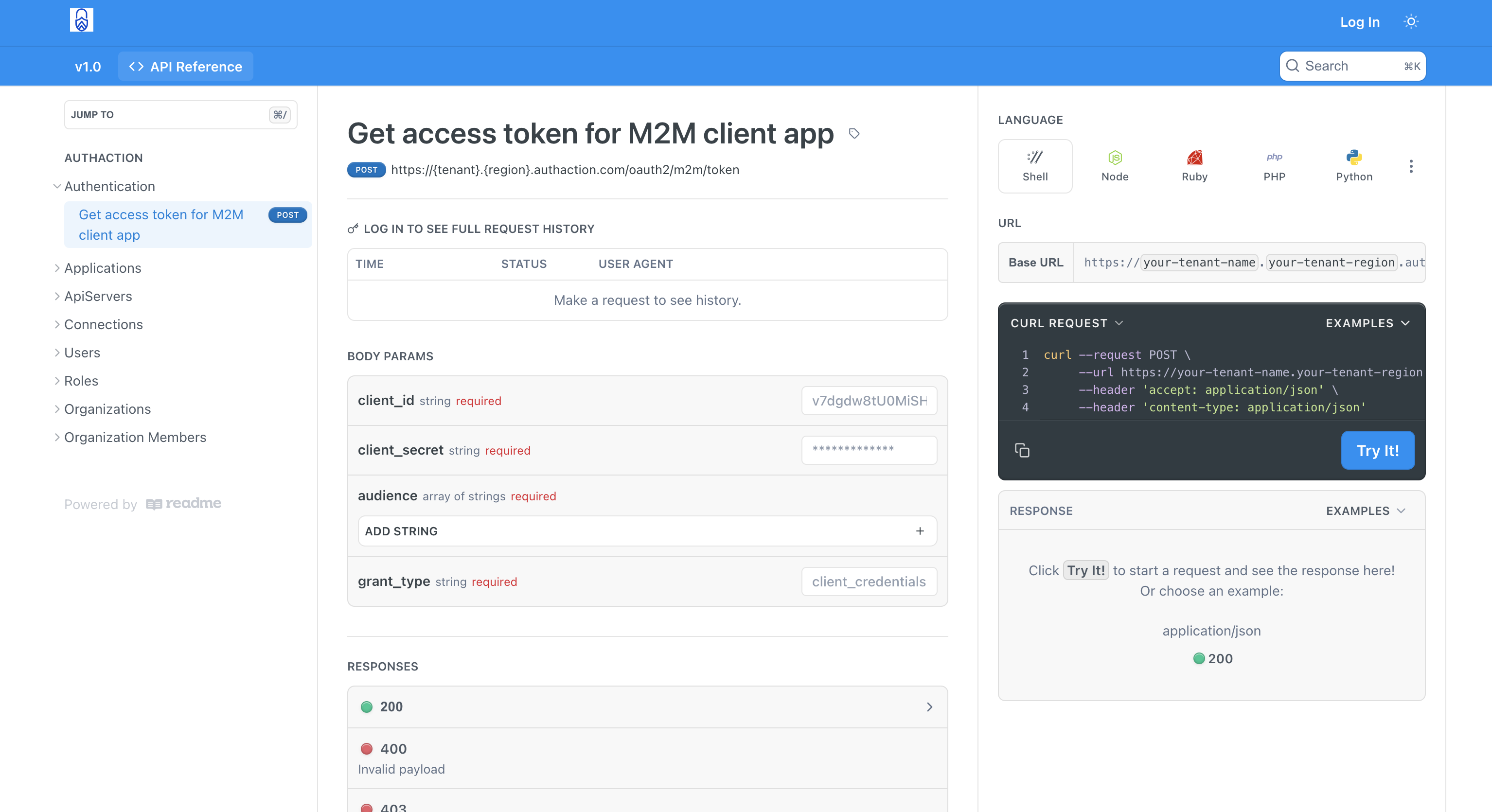Click the TIME column header
The image size is (1492, 812).
370,264
